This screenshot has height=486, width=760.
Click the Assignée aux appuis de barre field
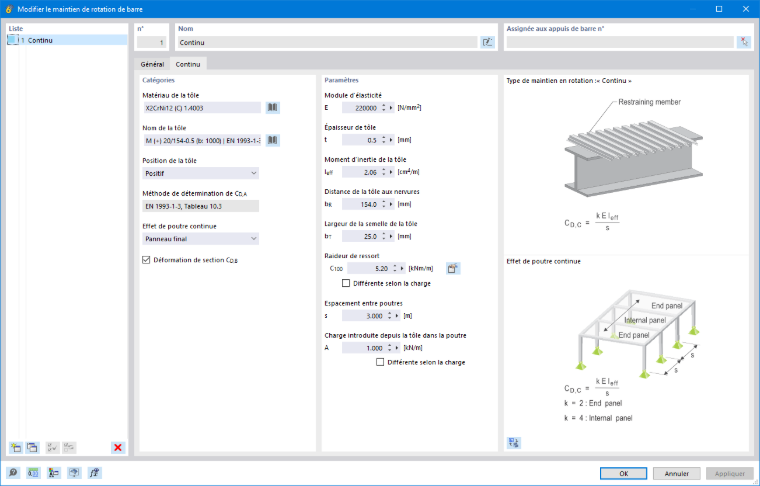[x=620, y=43]
